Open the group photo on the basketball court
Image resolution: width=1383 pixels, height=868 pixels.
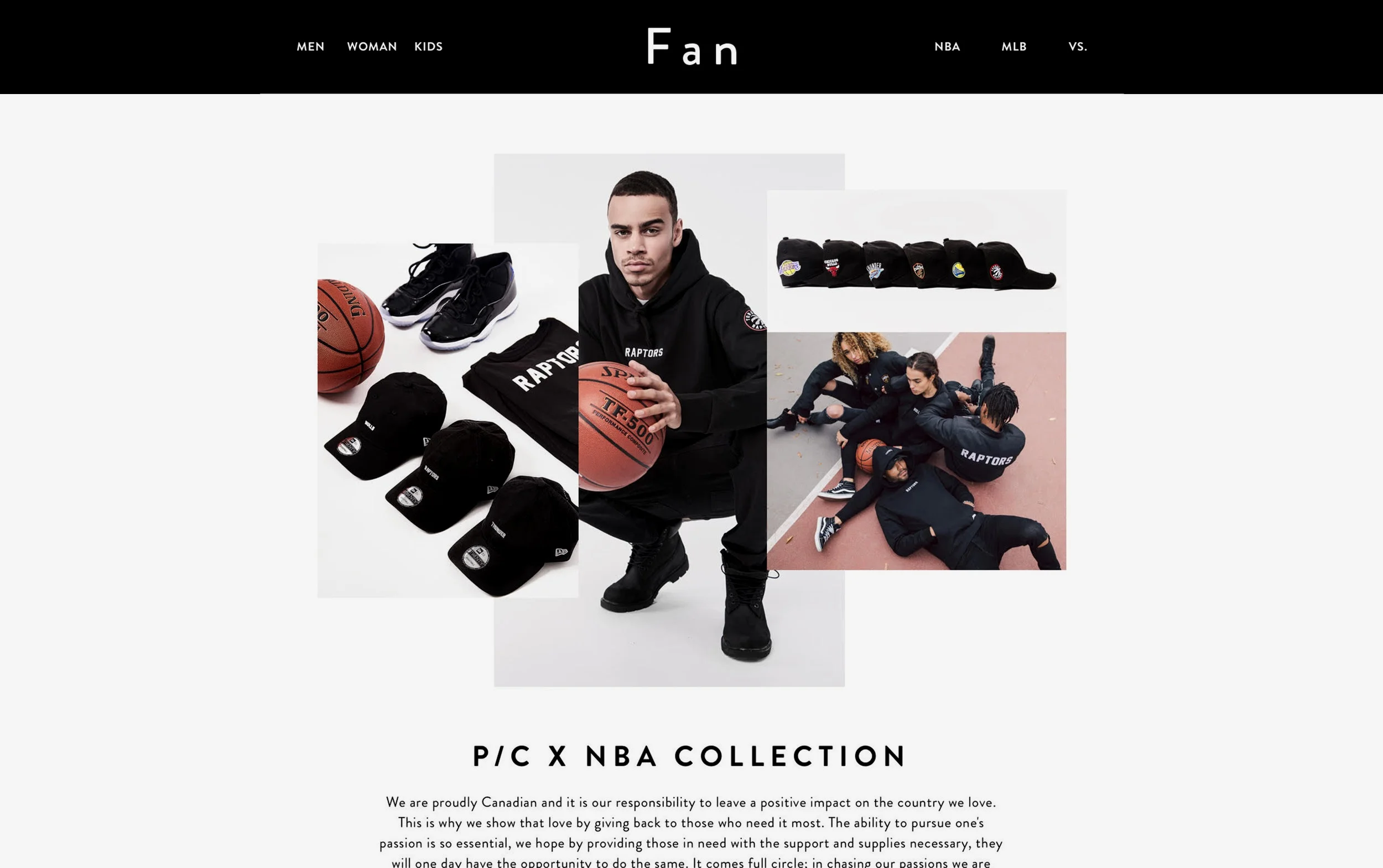click(x=916, y=451)
